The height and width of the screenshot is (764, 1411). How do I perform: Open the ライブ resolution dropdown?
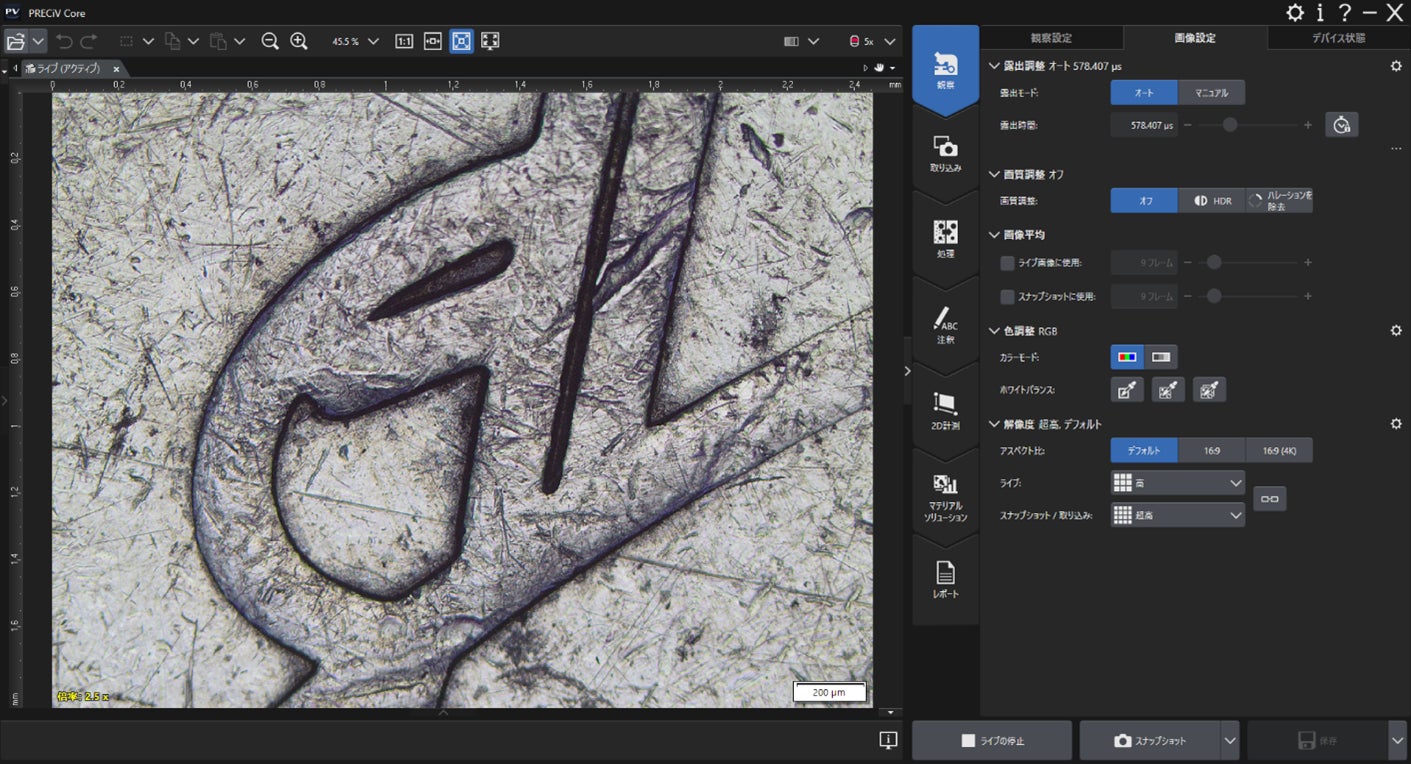click(x=1178, y=483)
